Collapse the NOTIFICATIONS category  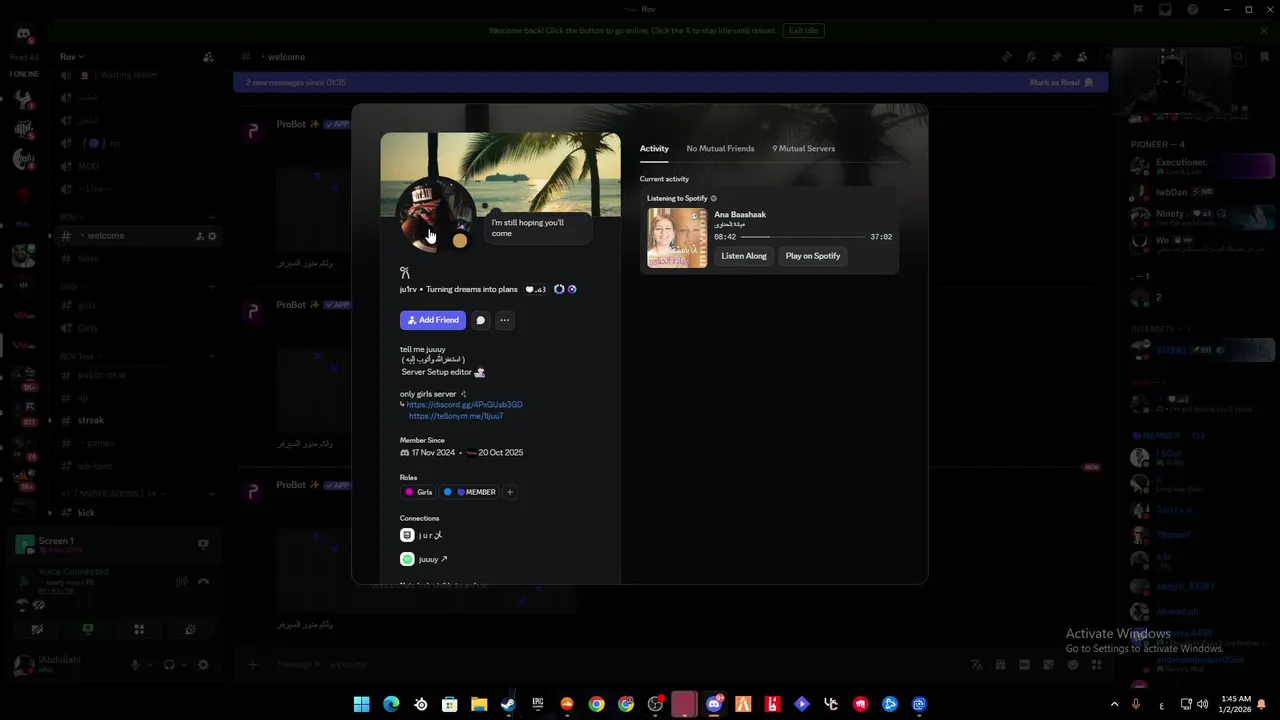110,494
